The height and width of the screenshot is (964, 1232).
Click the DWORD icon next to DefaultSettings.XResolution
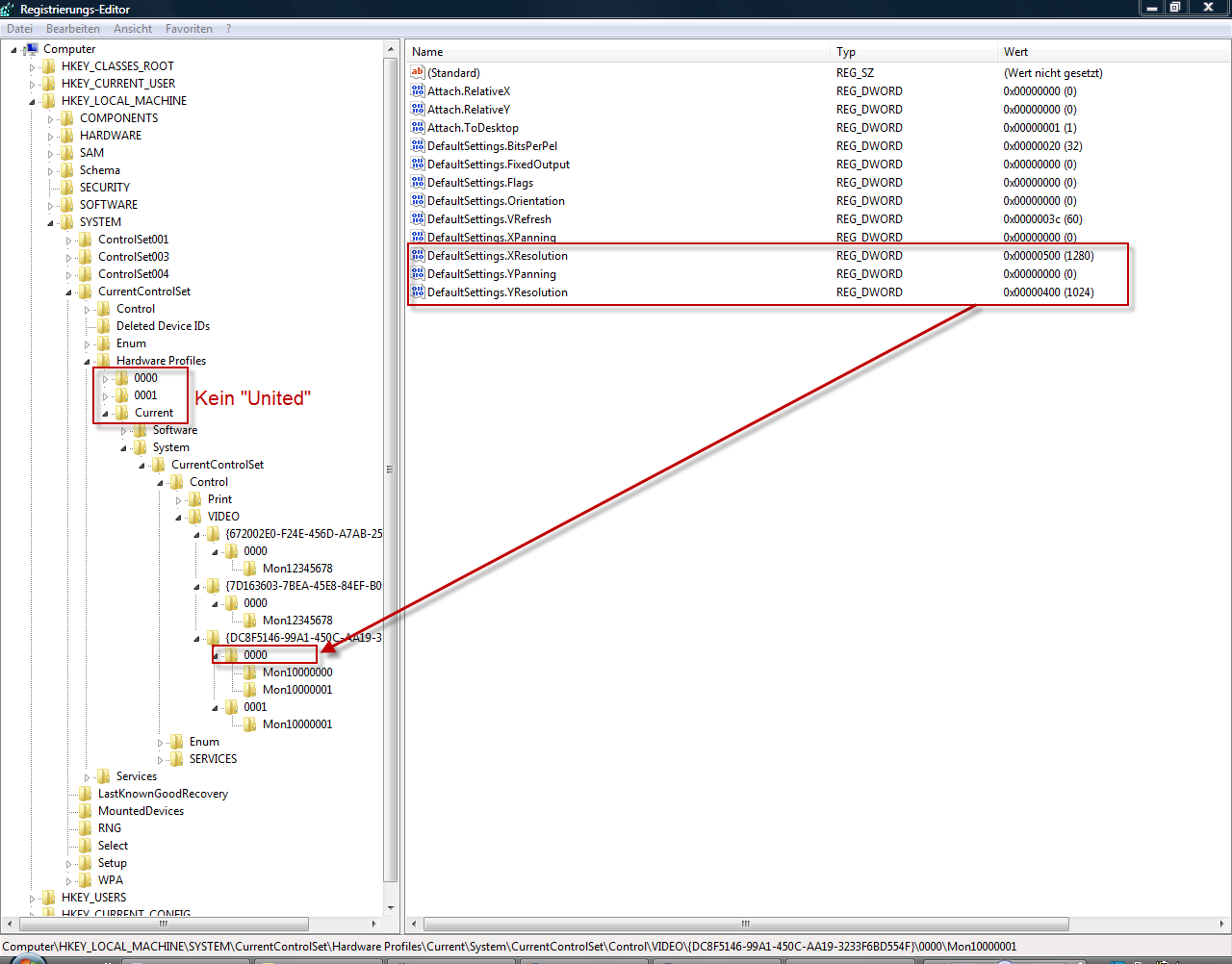(x=418, y=256)
